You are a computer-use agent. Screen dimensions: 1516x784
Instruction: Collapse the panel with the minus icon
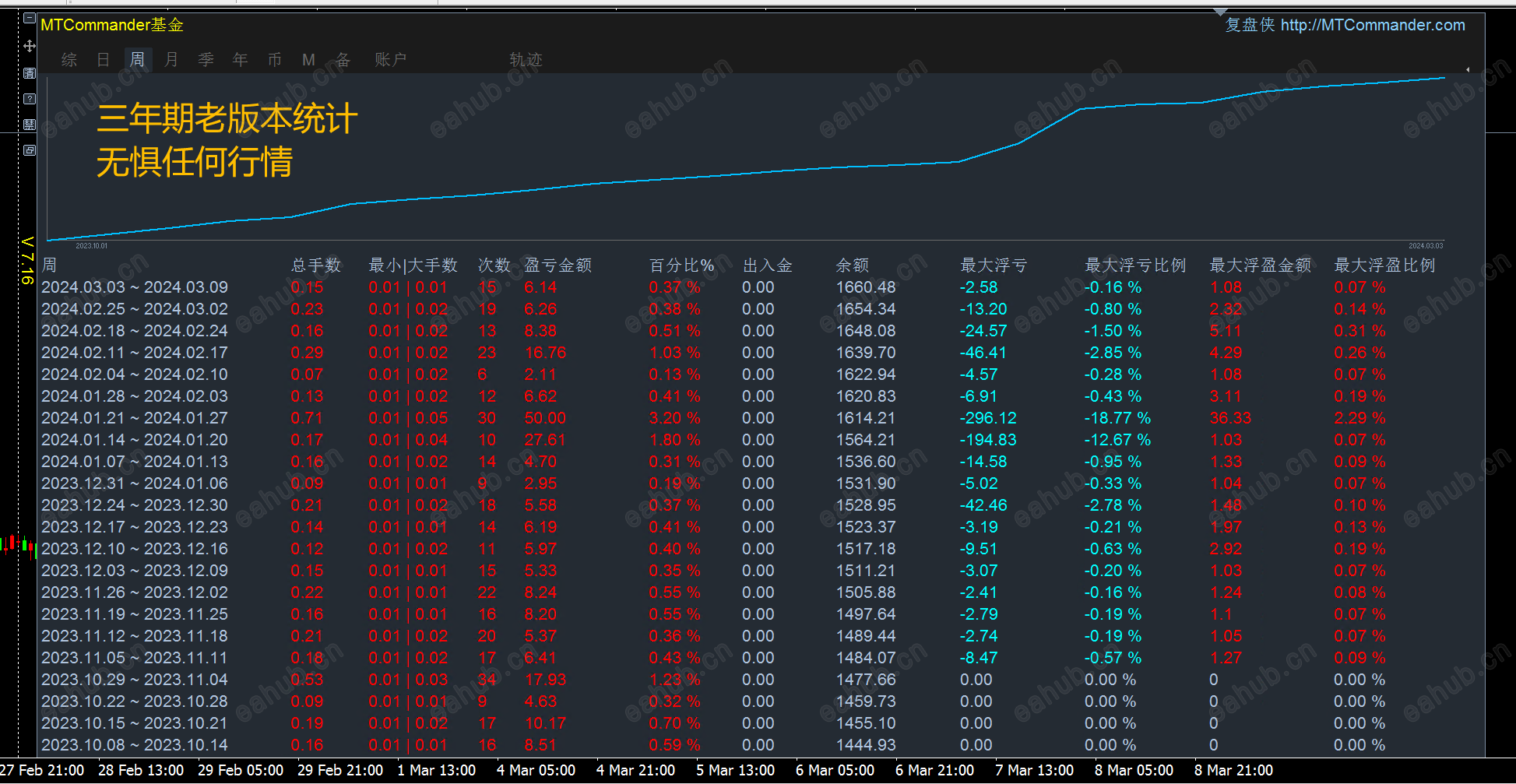30,18
